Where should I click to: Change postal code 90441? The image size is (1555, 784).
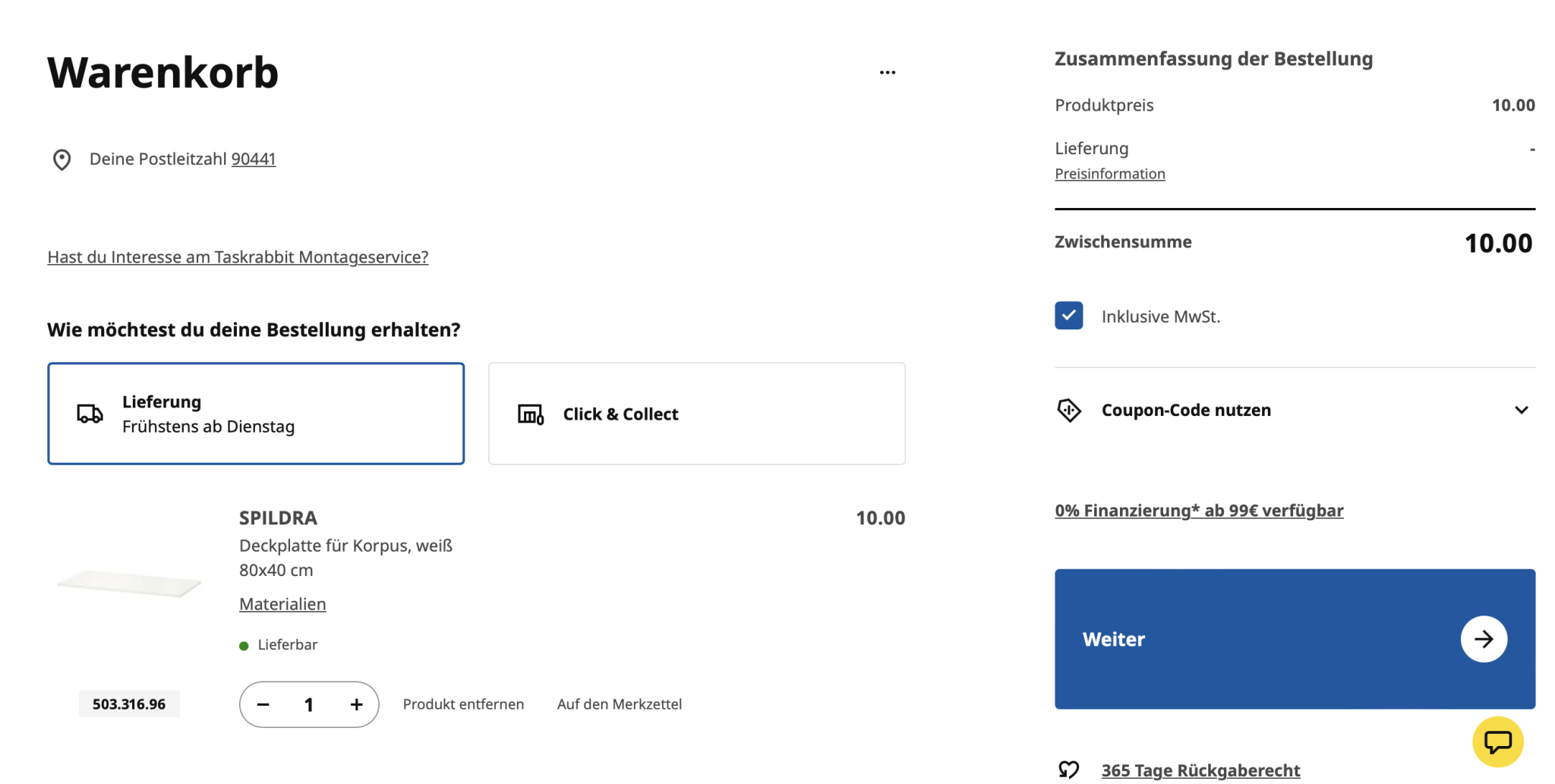click(x=253, y=159)
